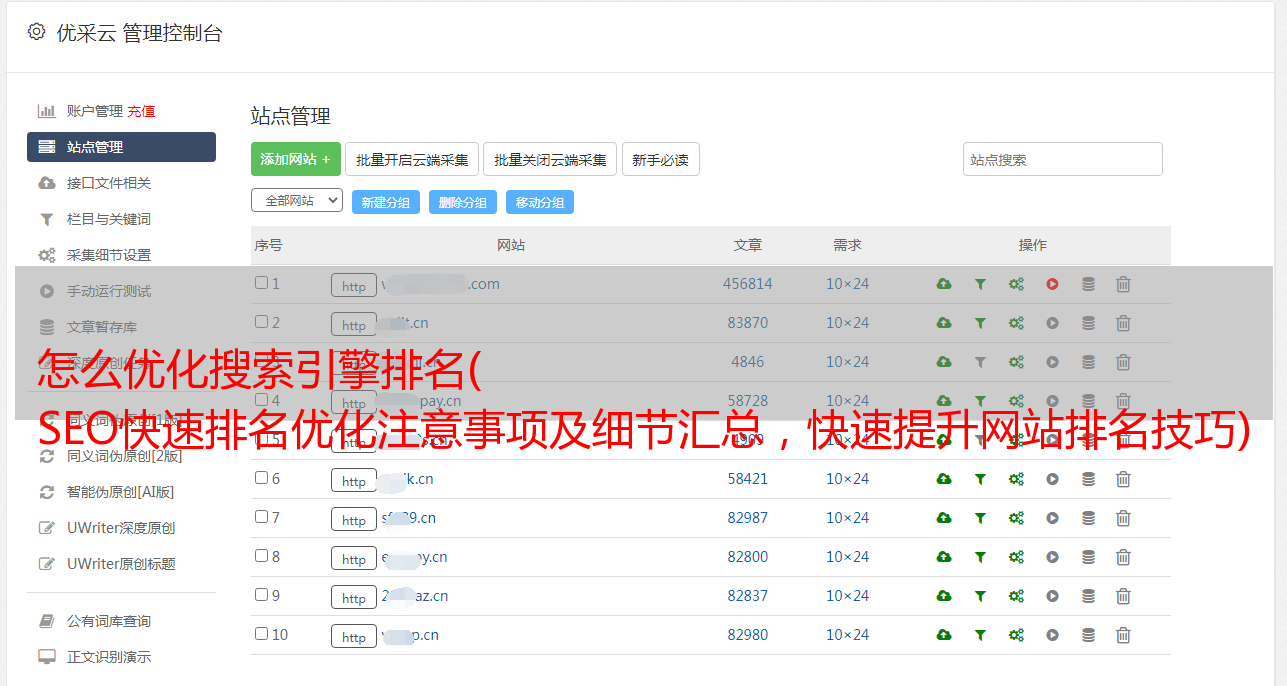Tick the checkbox for site row 9
Image resolution: width=1287 pixels, height=686 pixels.
click(x=261, y=595)
